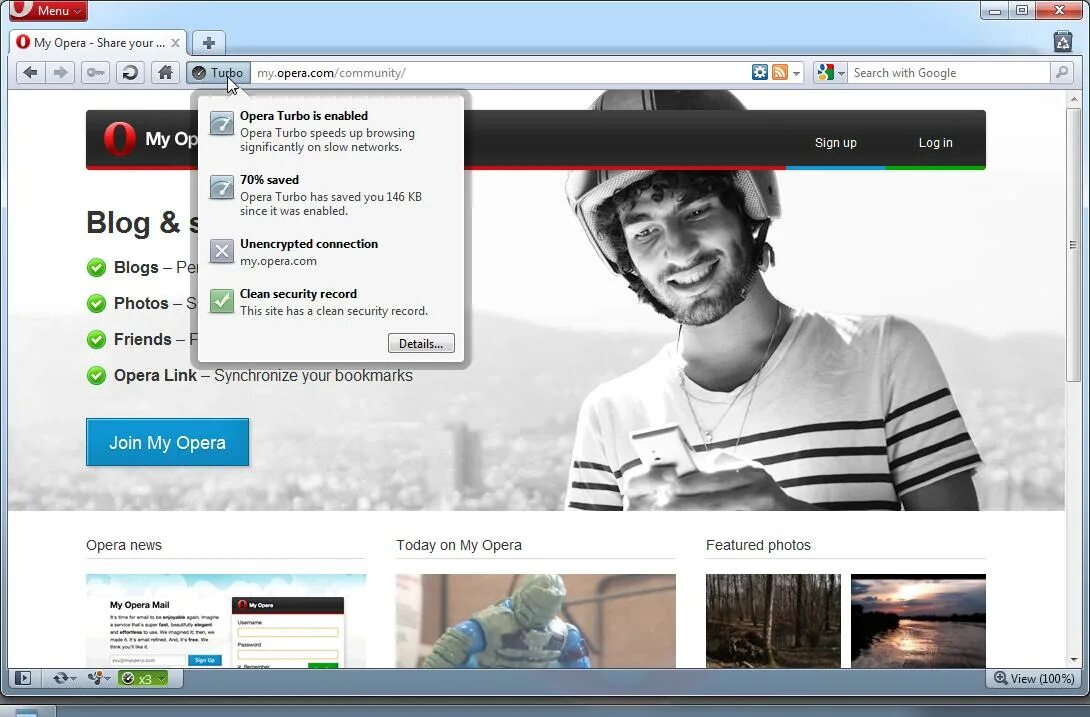Click the Opera news heading
The height and width of the screenshot is (717, 1090).
[124, 545]
